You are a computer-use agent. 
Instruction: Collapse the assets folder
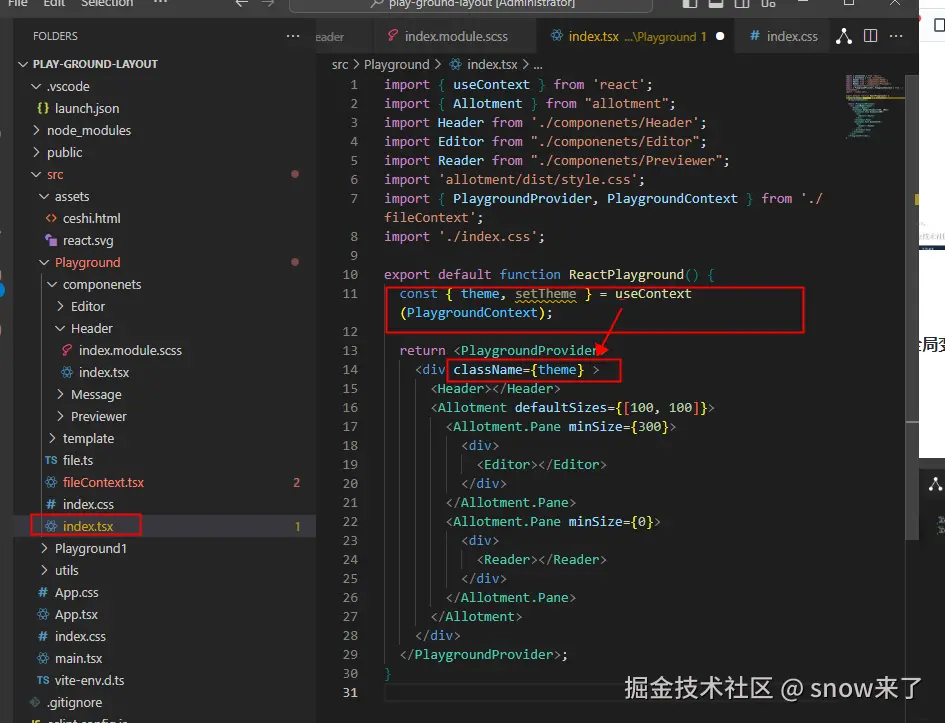click(44, 196)
